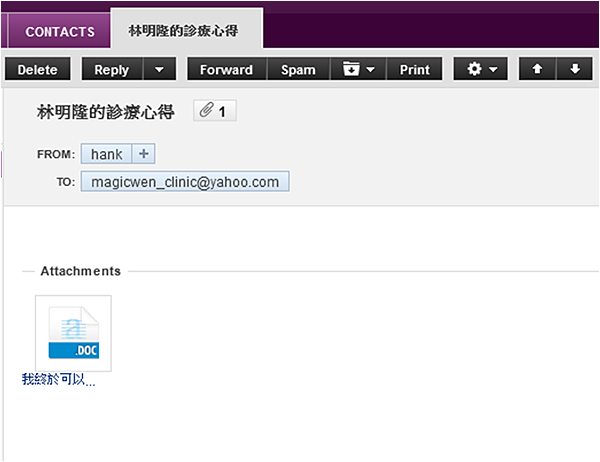Delete this email message
Viewport: 600px width, 462px height.
point(38,69)
